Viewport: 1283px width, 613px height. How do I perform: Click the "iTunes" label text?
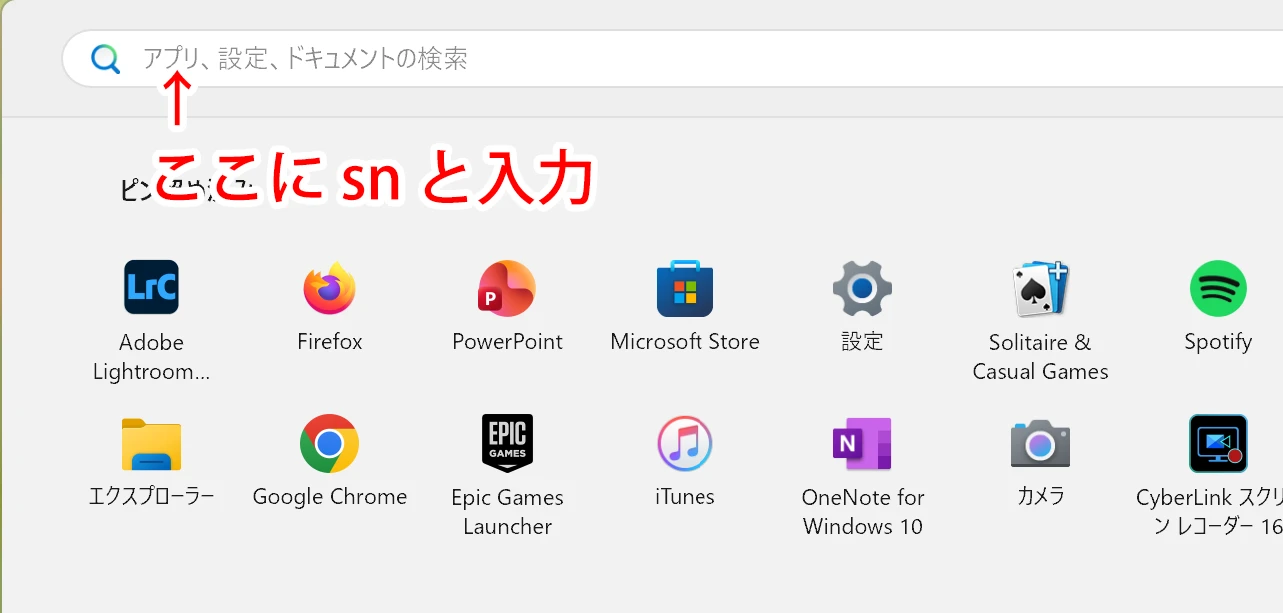click(x=685, y=497)
